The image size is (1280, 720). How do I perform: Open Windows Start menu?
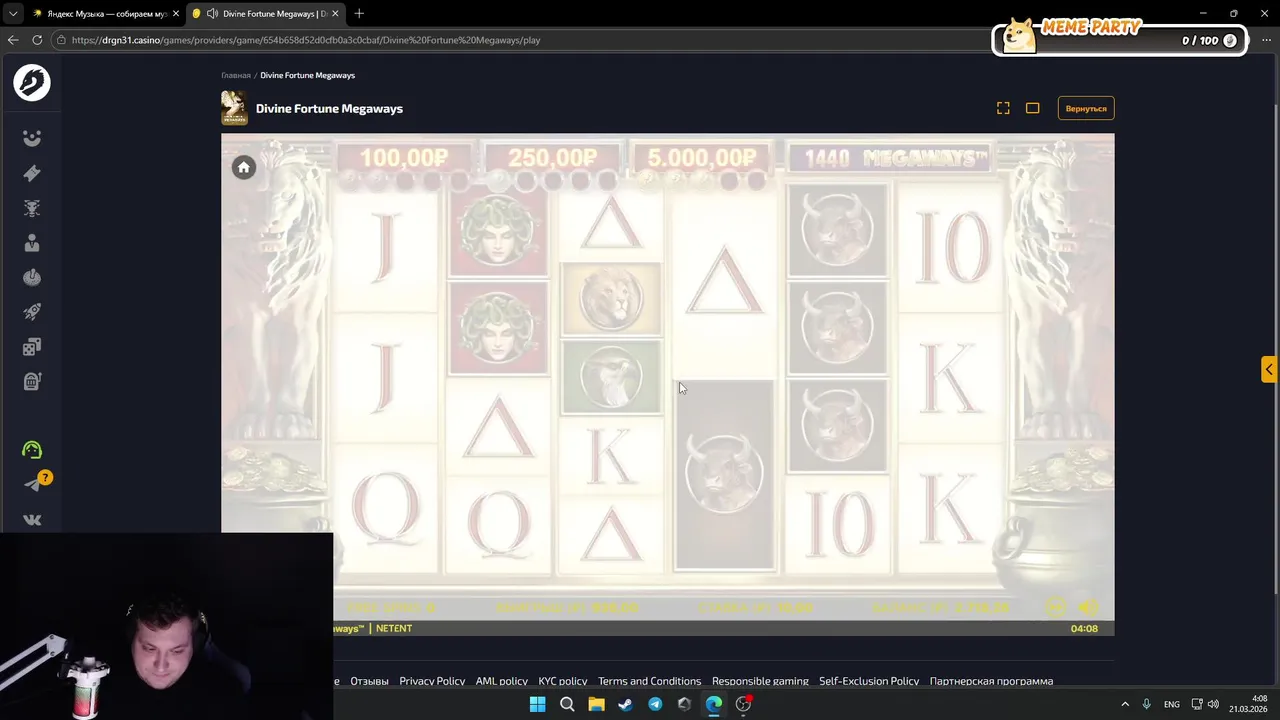coord(537,704)
